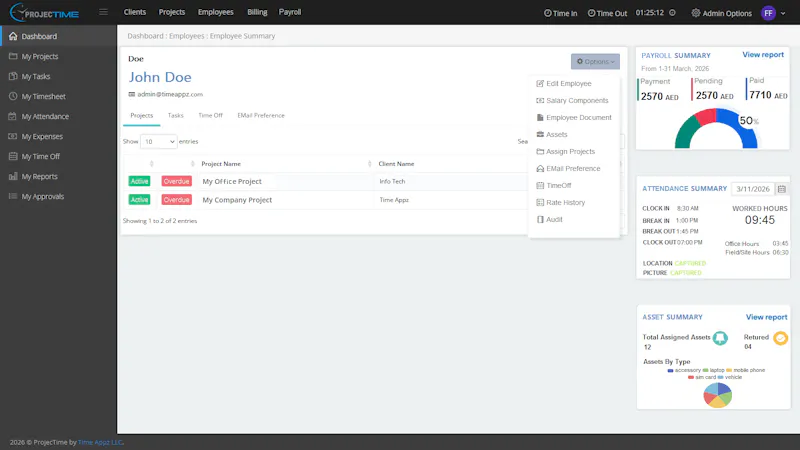The height and width of the screenshot is (450, 800).
Task: Open Asset Summary View report link
Action: [766, 317]
